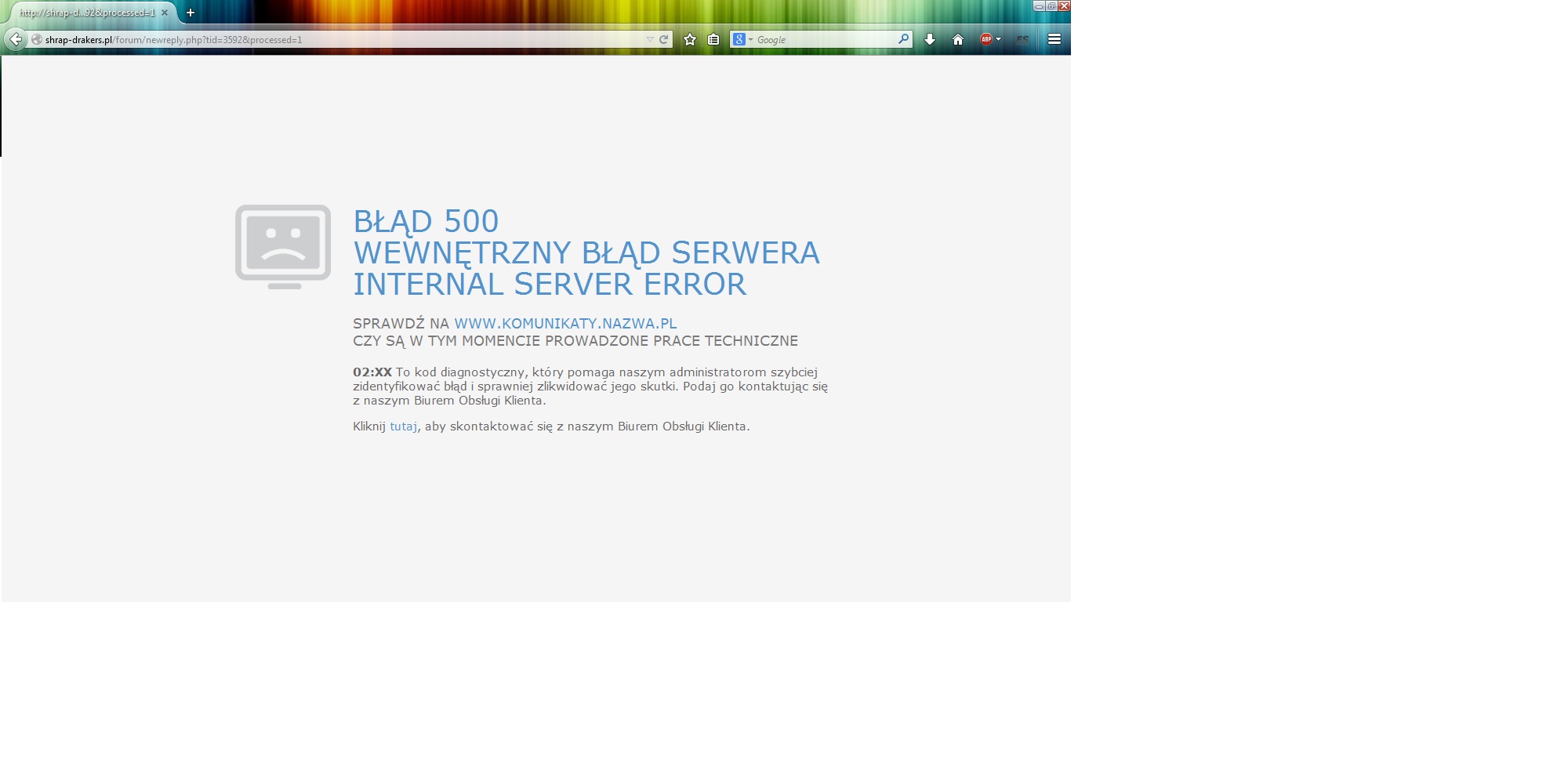Reload the page with the refresh icon
1568x784 pixels.
664,39
